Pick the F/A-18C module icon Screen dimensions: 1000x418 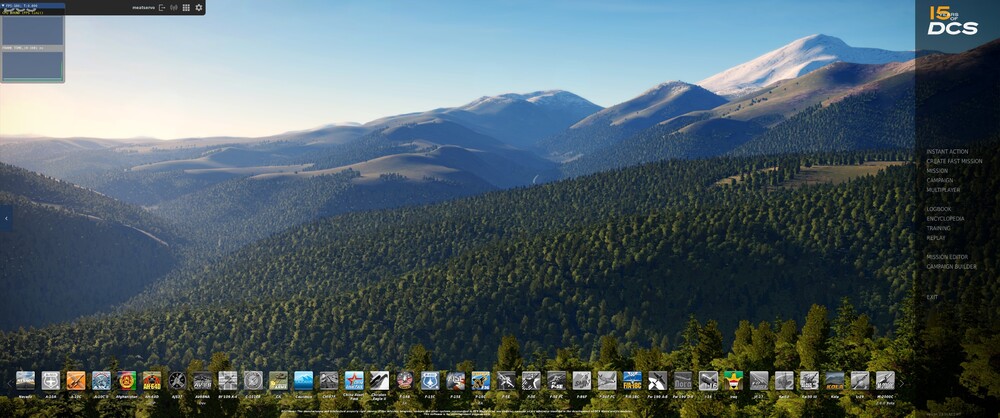633,380
